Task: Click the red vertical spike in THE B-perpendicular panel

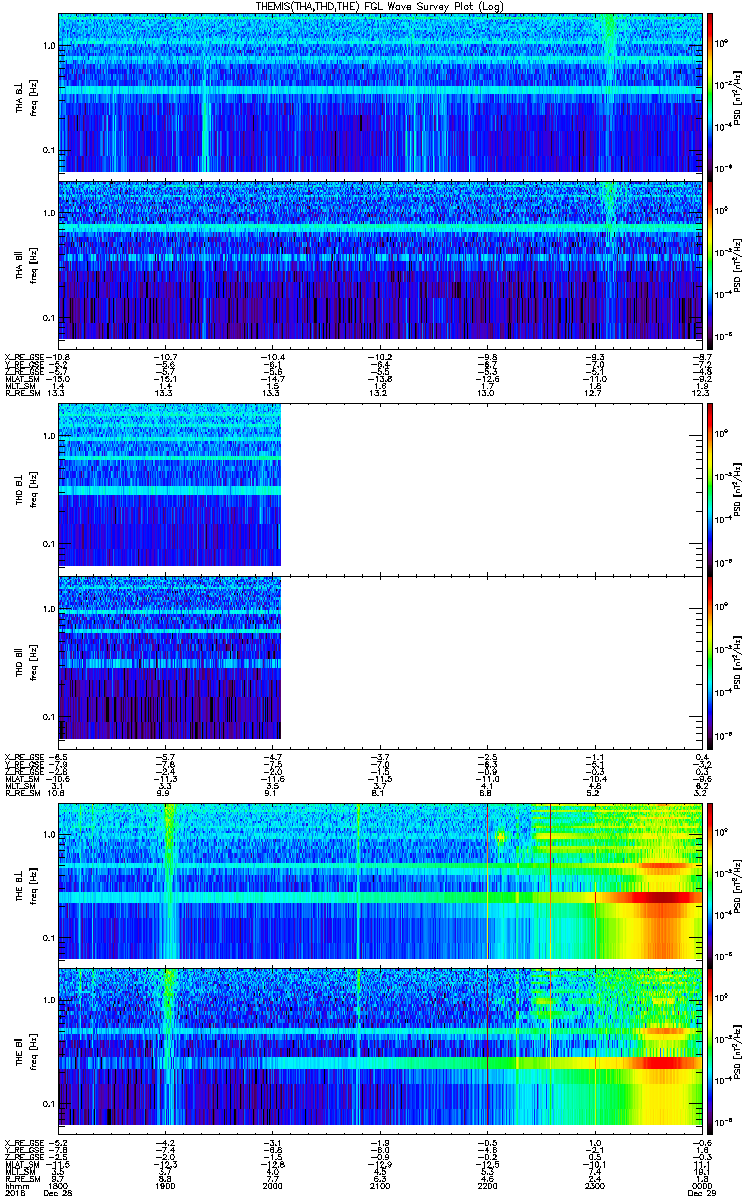Action: coord(550,882)
